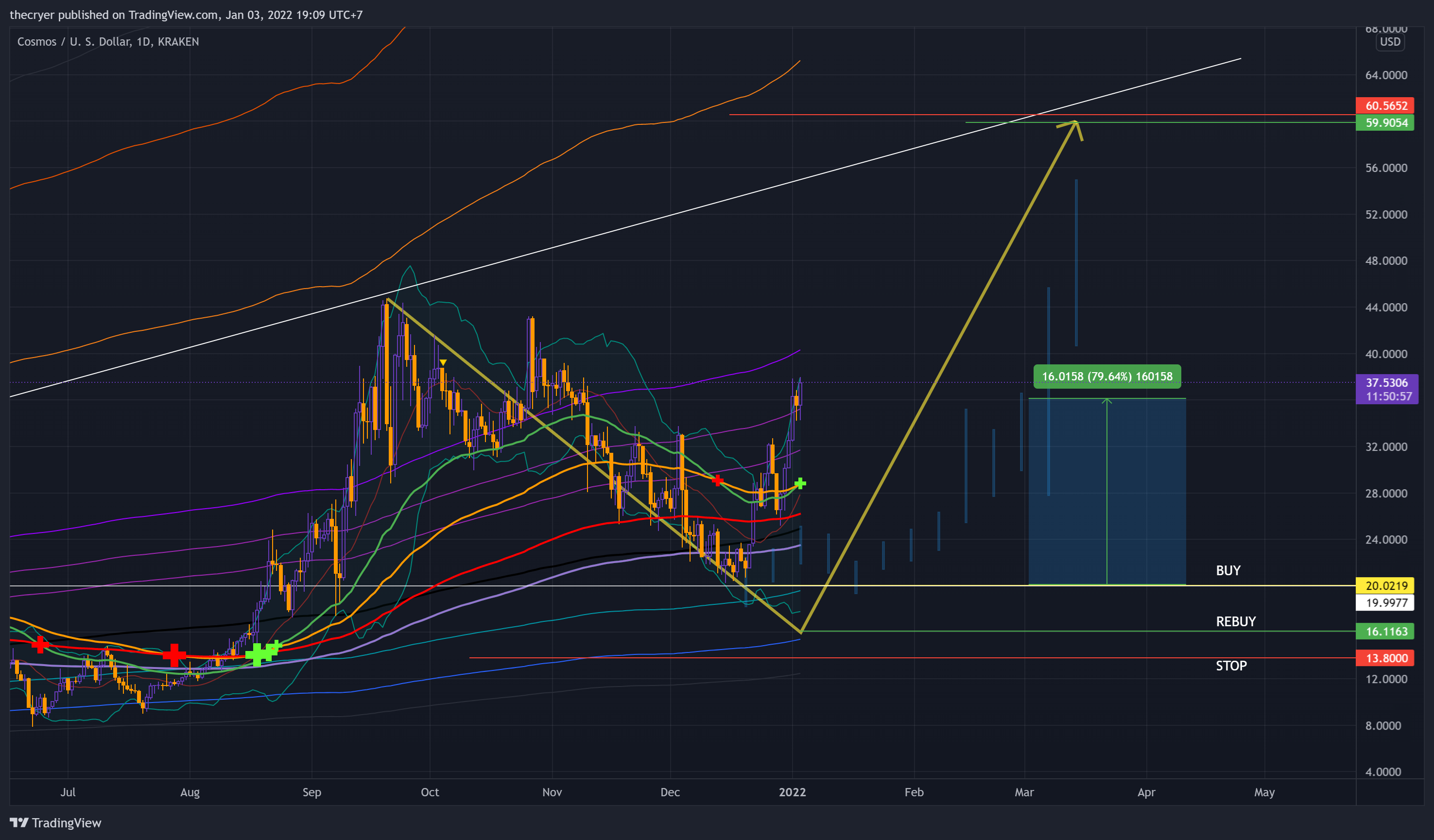The height and width of the screenshot is (840, 1434).
Task: Click the 8.0000 price axis value
Action: click(1383, 726)
